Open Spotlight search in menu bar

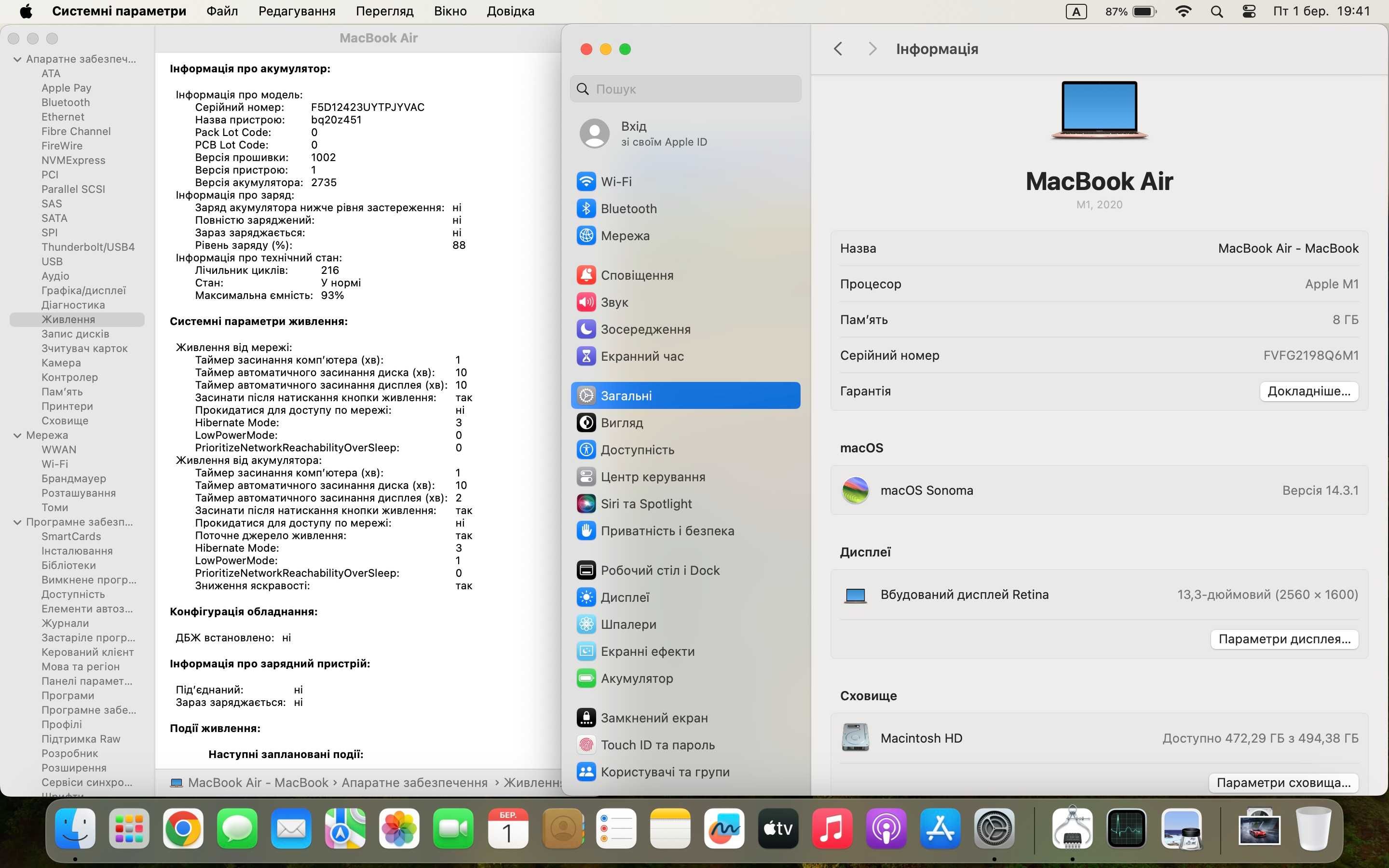(x=1216, y=11)
